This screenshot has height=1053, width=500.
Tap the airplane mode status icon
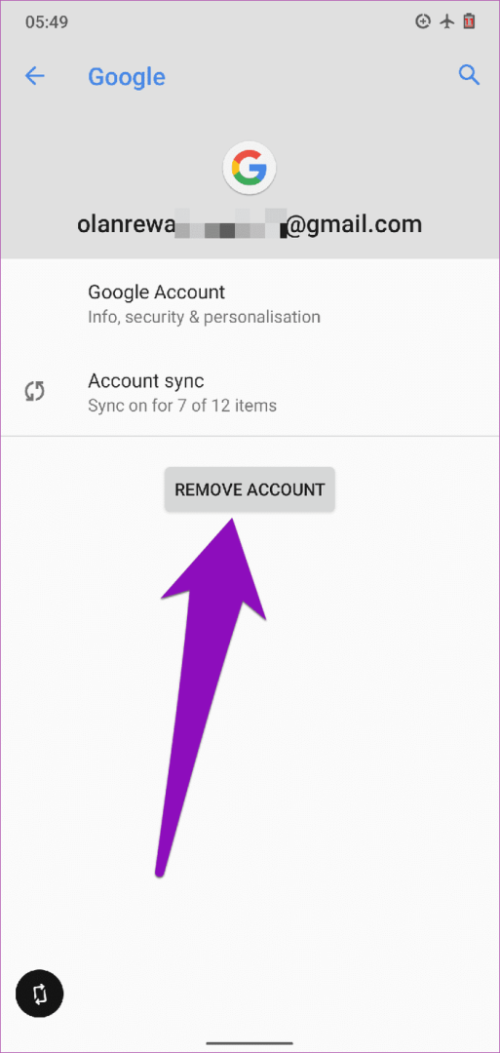pos(446,21)
